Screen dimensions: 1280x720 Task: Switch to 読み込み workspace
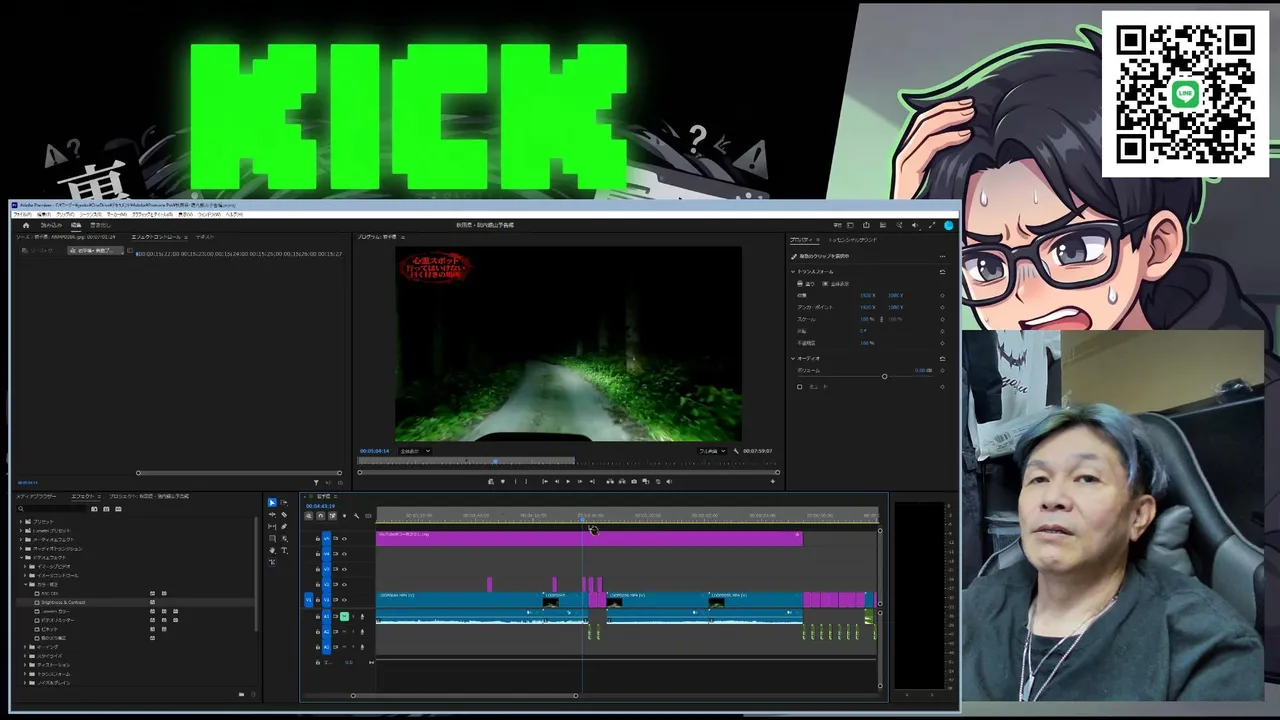51,225
